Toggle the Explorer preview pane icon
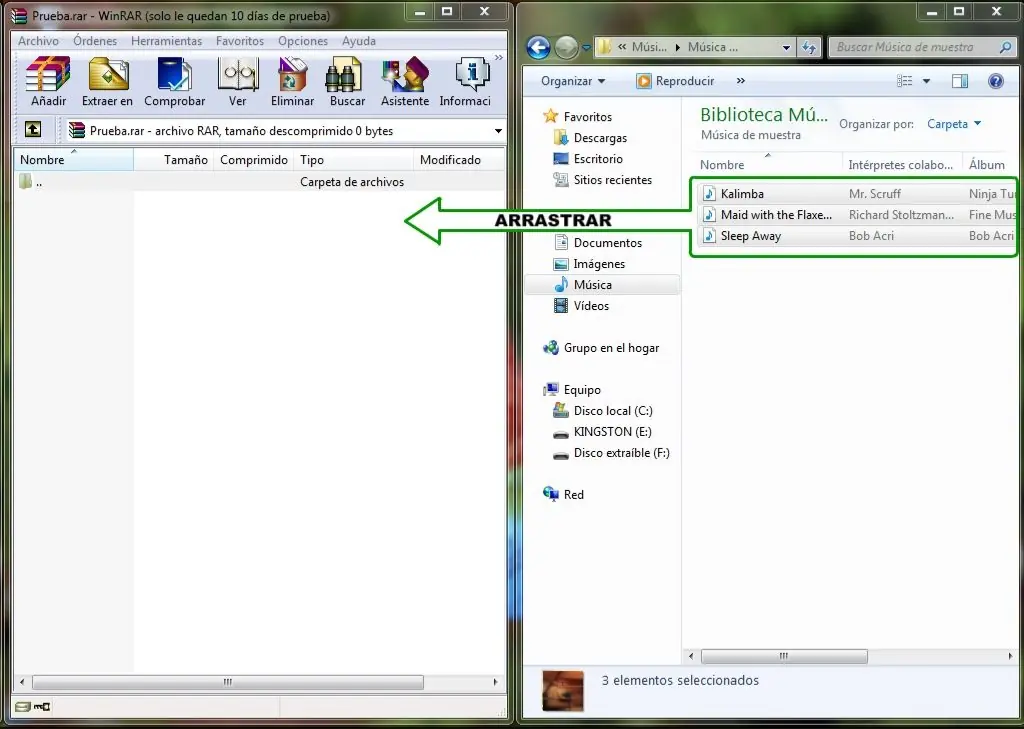 (960, 81)
